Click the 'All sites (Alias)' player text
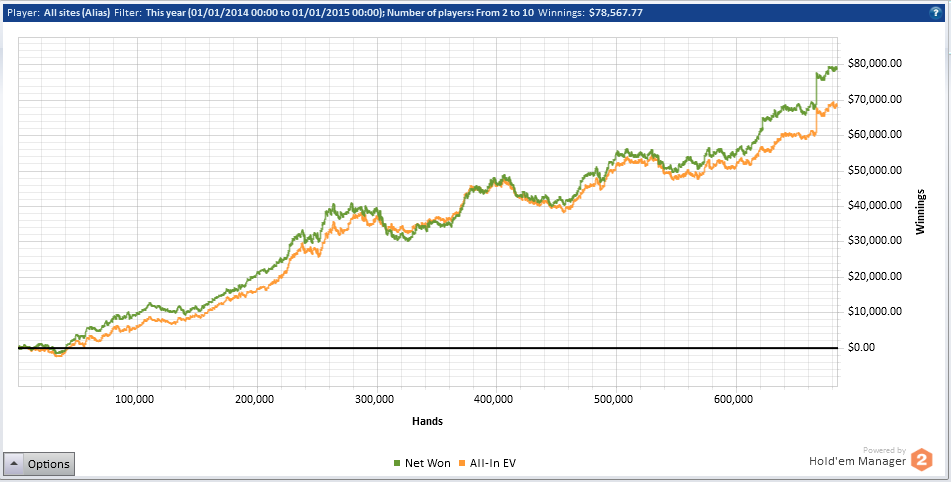The height and width of the screenshot is (482, 951). pos(77,12)
